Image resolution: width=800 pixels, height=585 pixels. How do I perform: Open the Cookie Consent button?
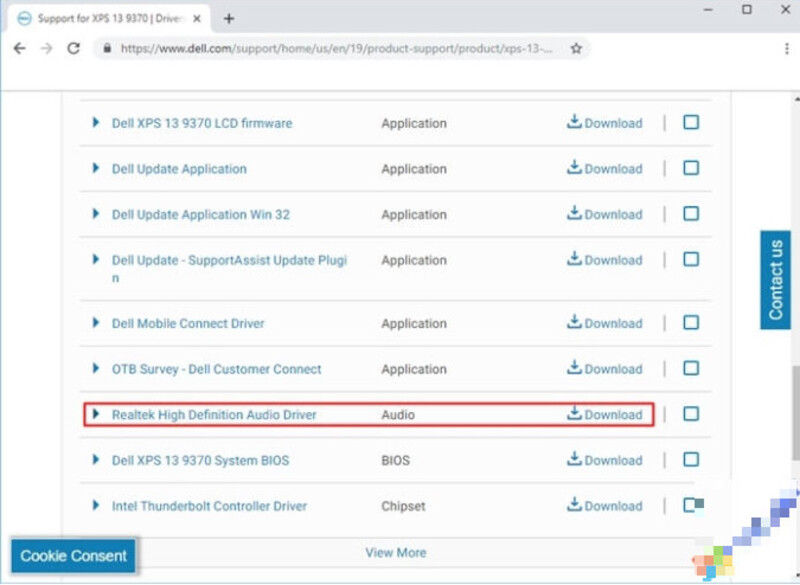click(x=73, y=555)
